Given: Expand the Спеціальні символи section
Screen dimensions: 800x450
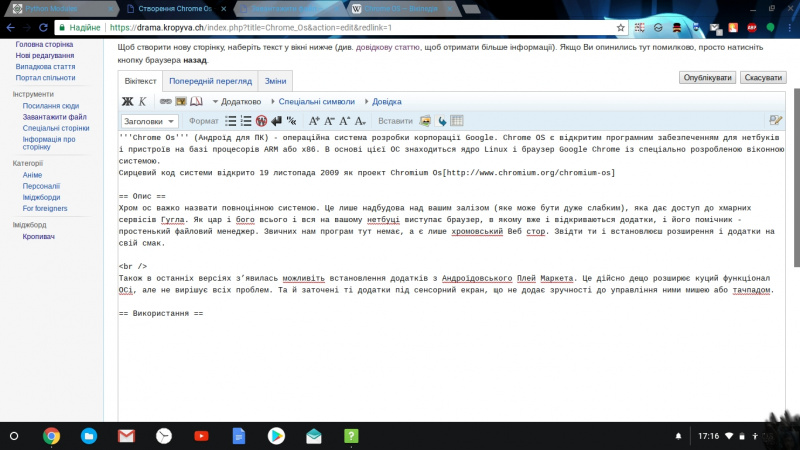Looking at the screenshot, I should click(313, 102).
